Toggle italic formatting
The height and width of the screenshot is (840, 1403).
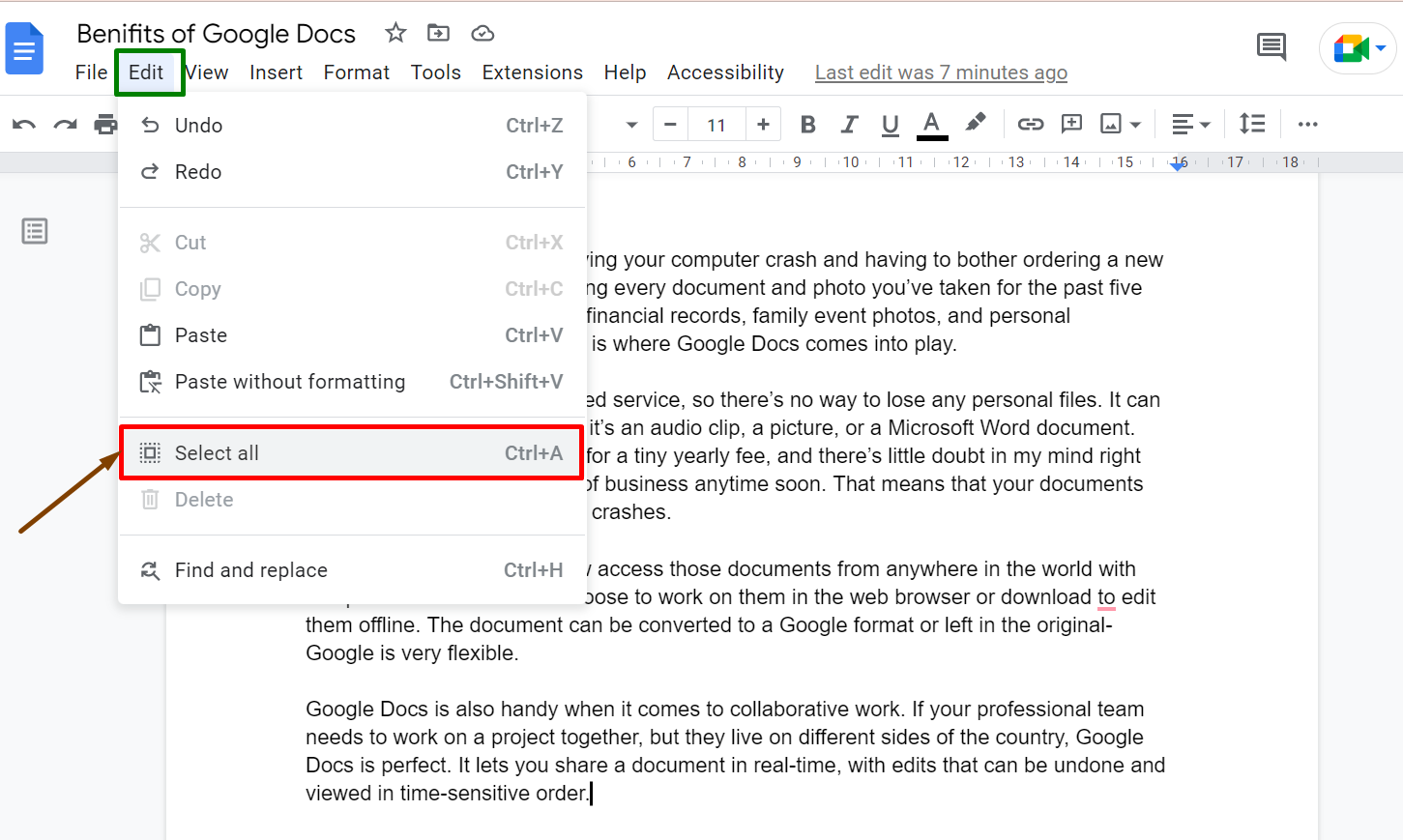click(x=849, y=124)
